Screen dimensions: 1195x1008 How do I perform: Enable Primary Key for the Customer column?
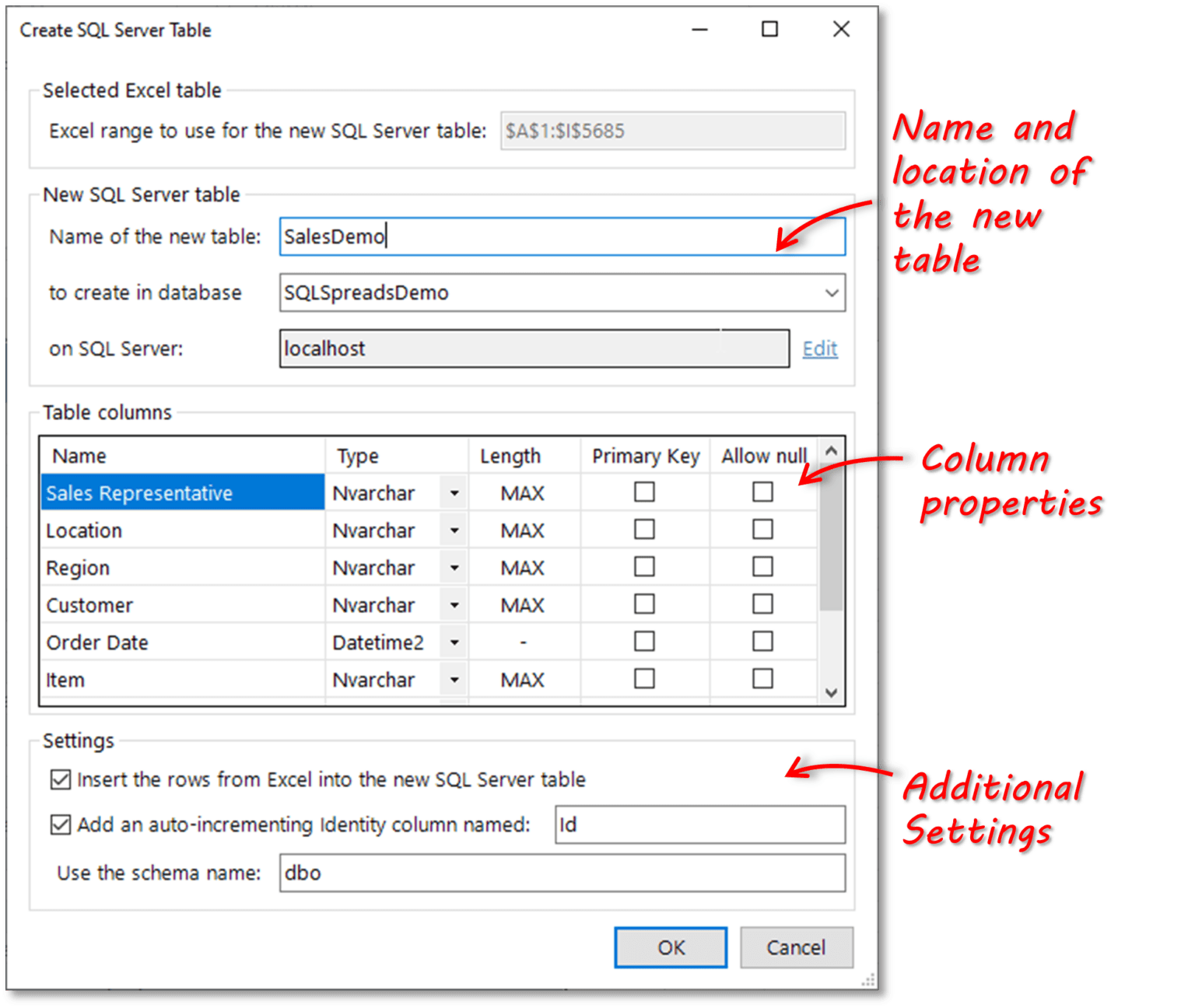click(643, 604)
